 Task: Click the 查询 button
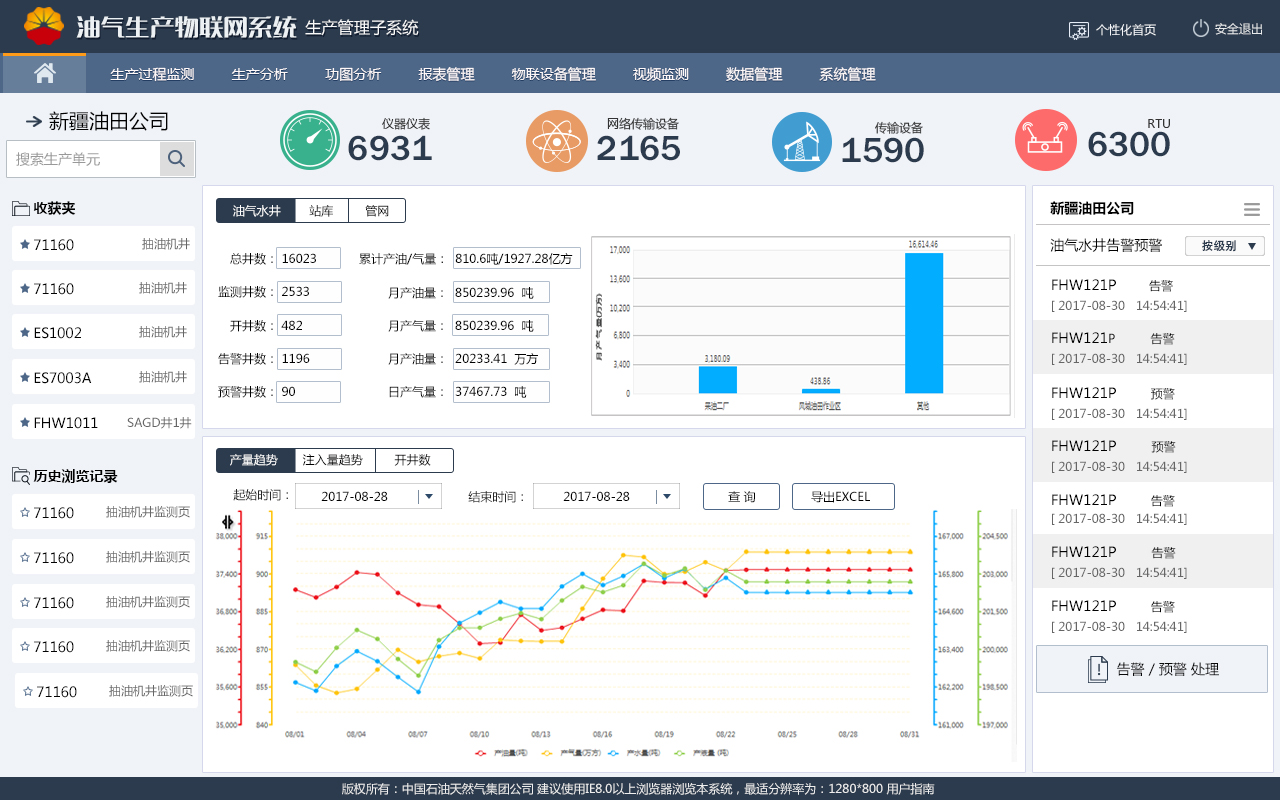741,497
